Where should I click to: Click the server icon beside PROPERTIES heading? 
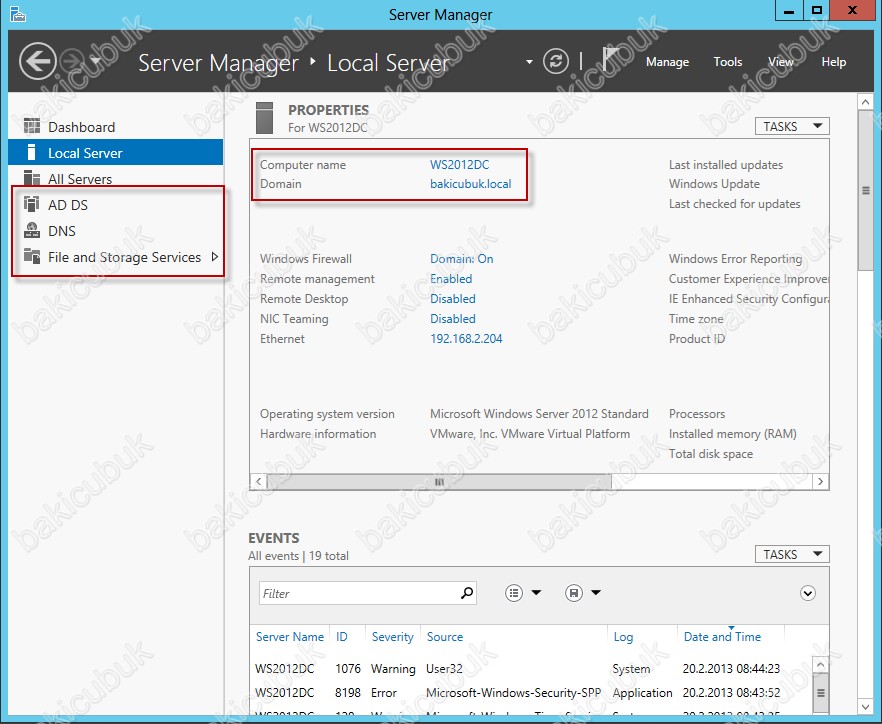(x=264, y=118)
